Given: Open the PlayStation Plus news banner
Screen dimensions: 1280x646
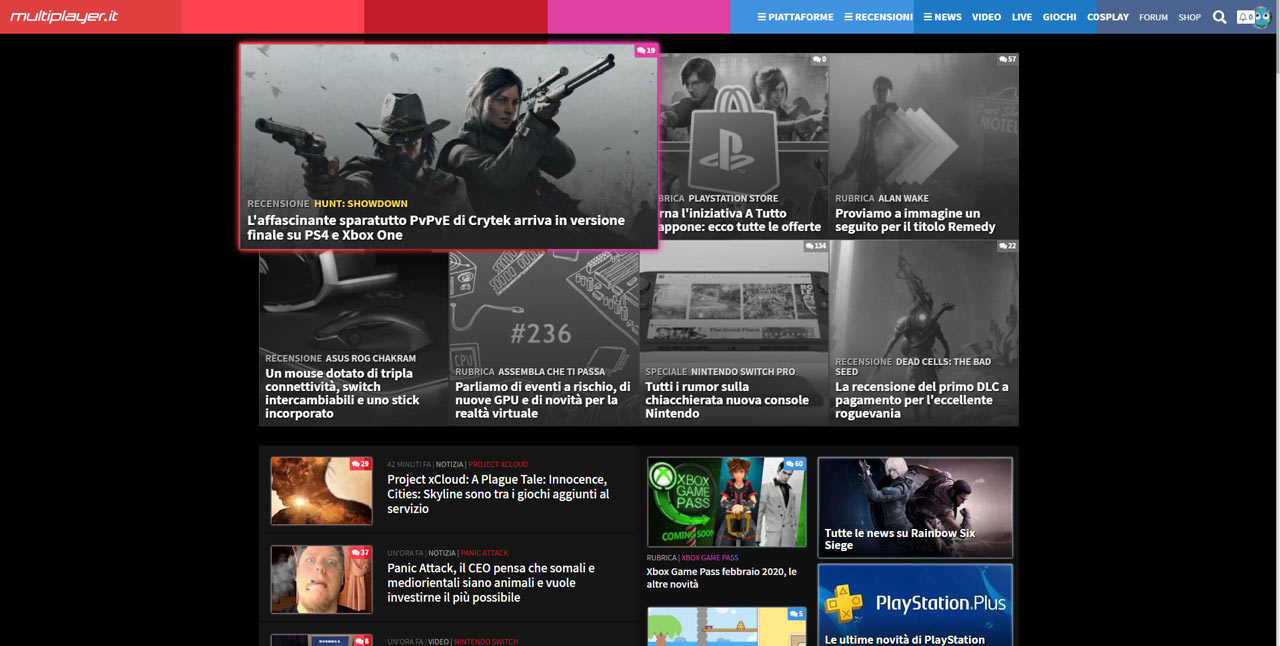Looking at the screenshot, I should click(x=915, y=605).
